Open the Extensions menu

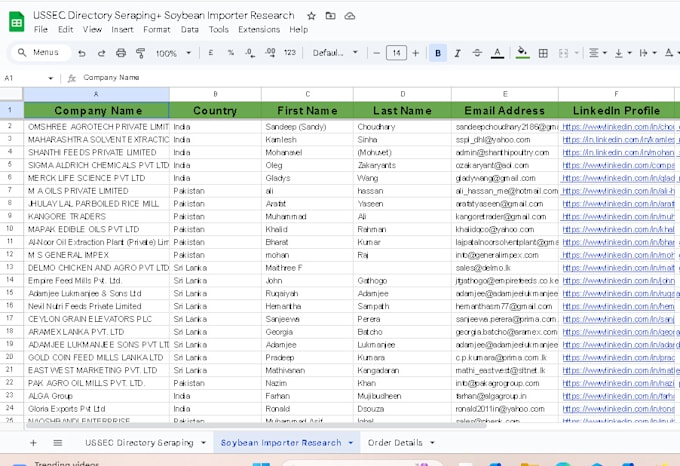click(x=259, y=29)
